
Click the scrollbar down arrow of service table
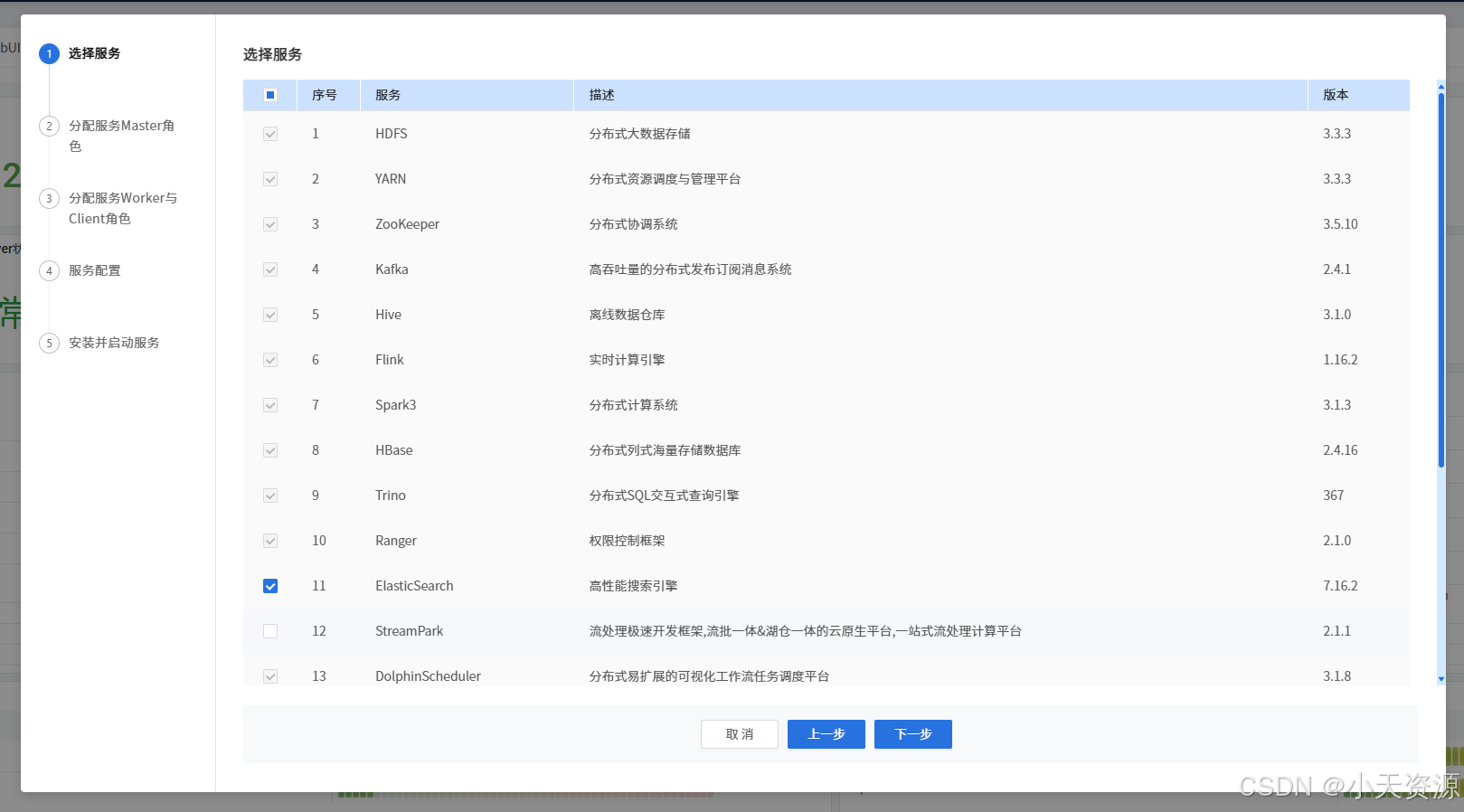1441,679
